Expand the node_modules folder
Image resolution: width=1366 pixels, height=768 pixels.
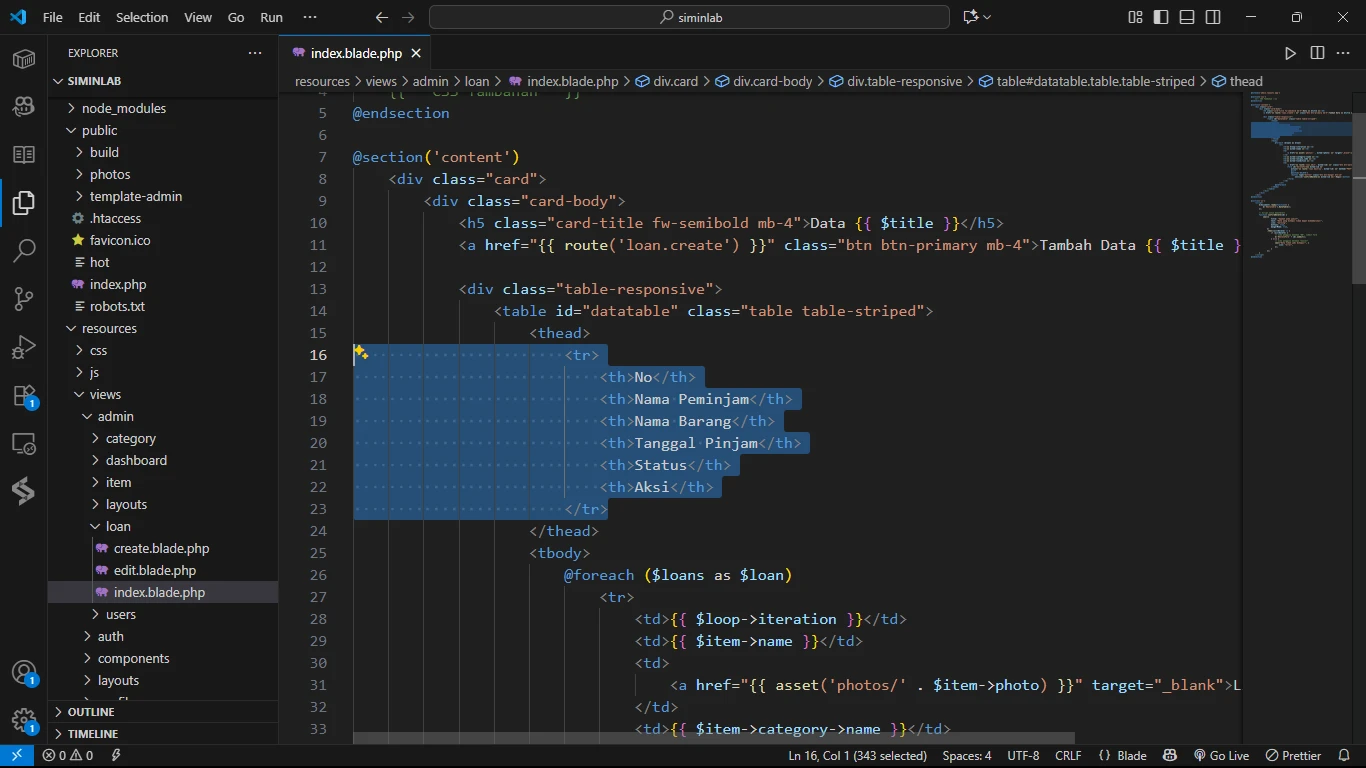pyautogui.click(x=123, y=108)
